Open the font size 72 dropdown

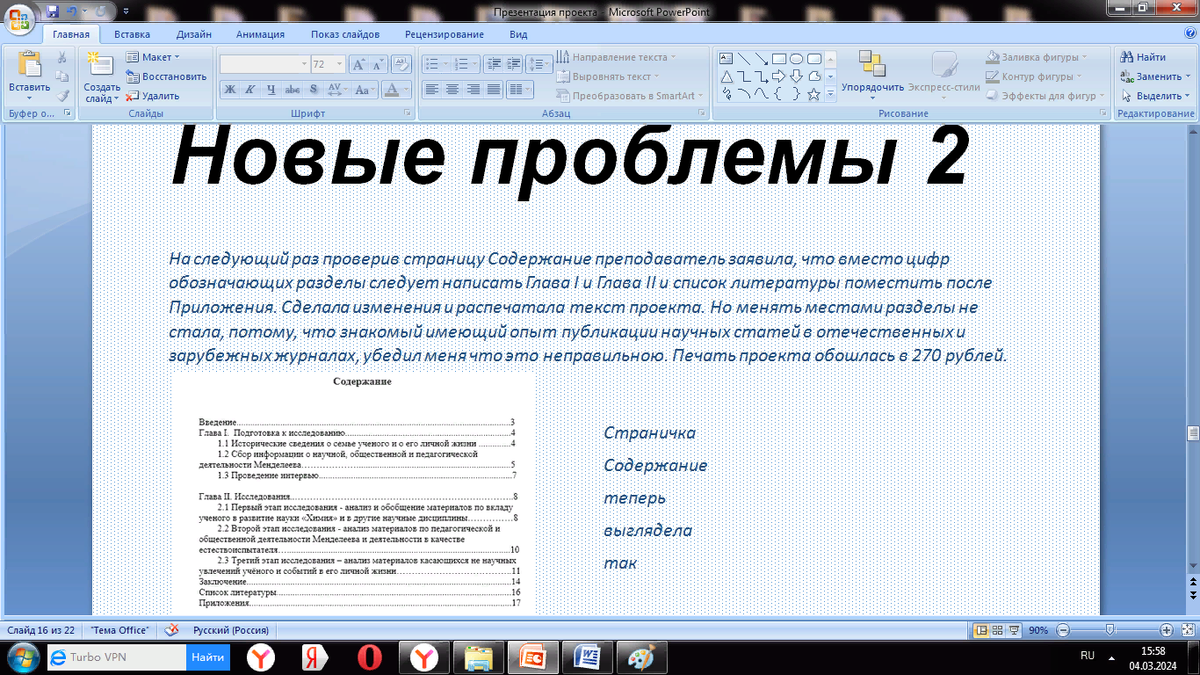(339, 64)
